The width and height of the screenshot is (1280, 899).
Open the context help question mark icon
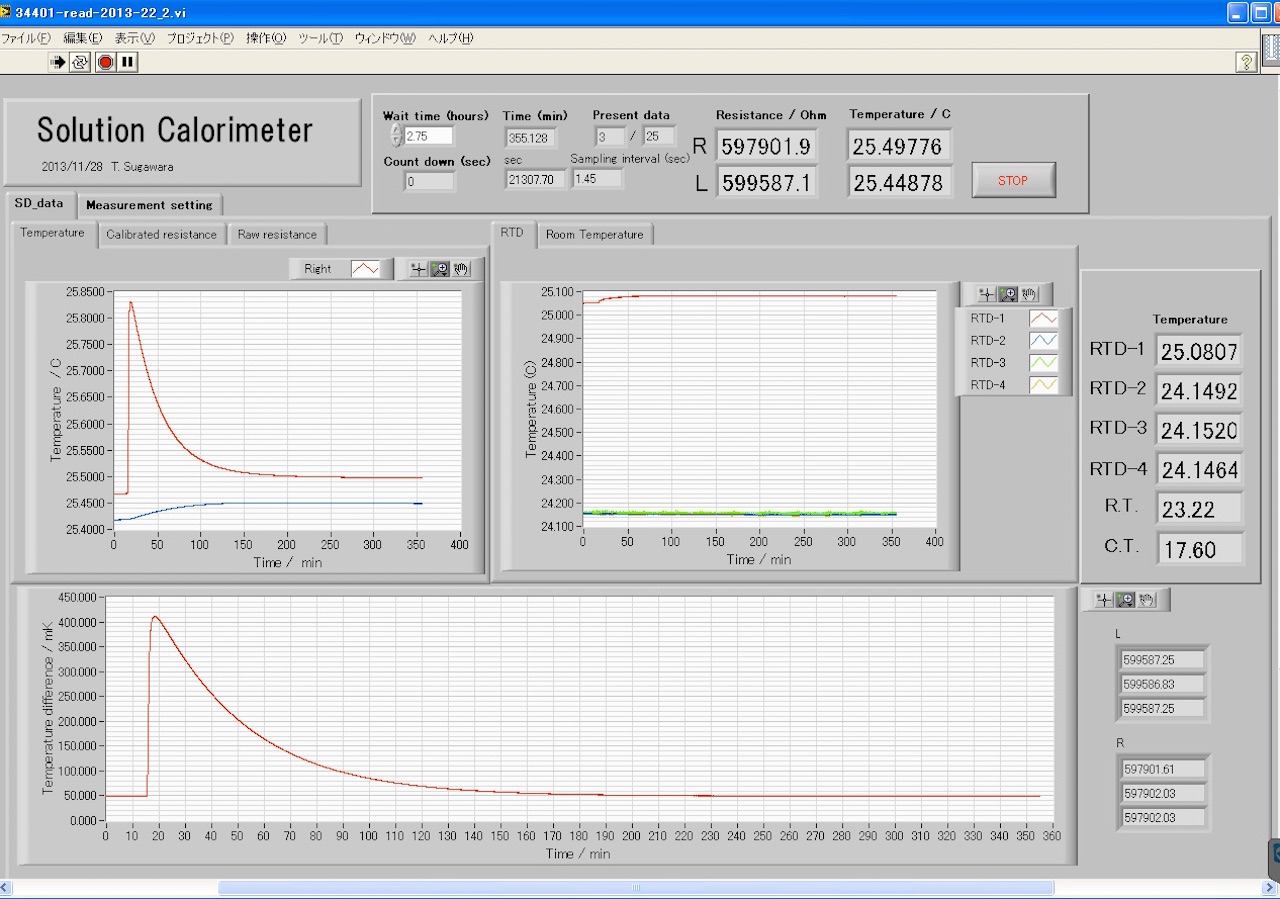click(x=1246, y=62)
